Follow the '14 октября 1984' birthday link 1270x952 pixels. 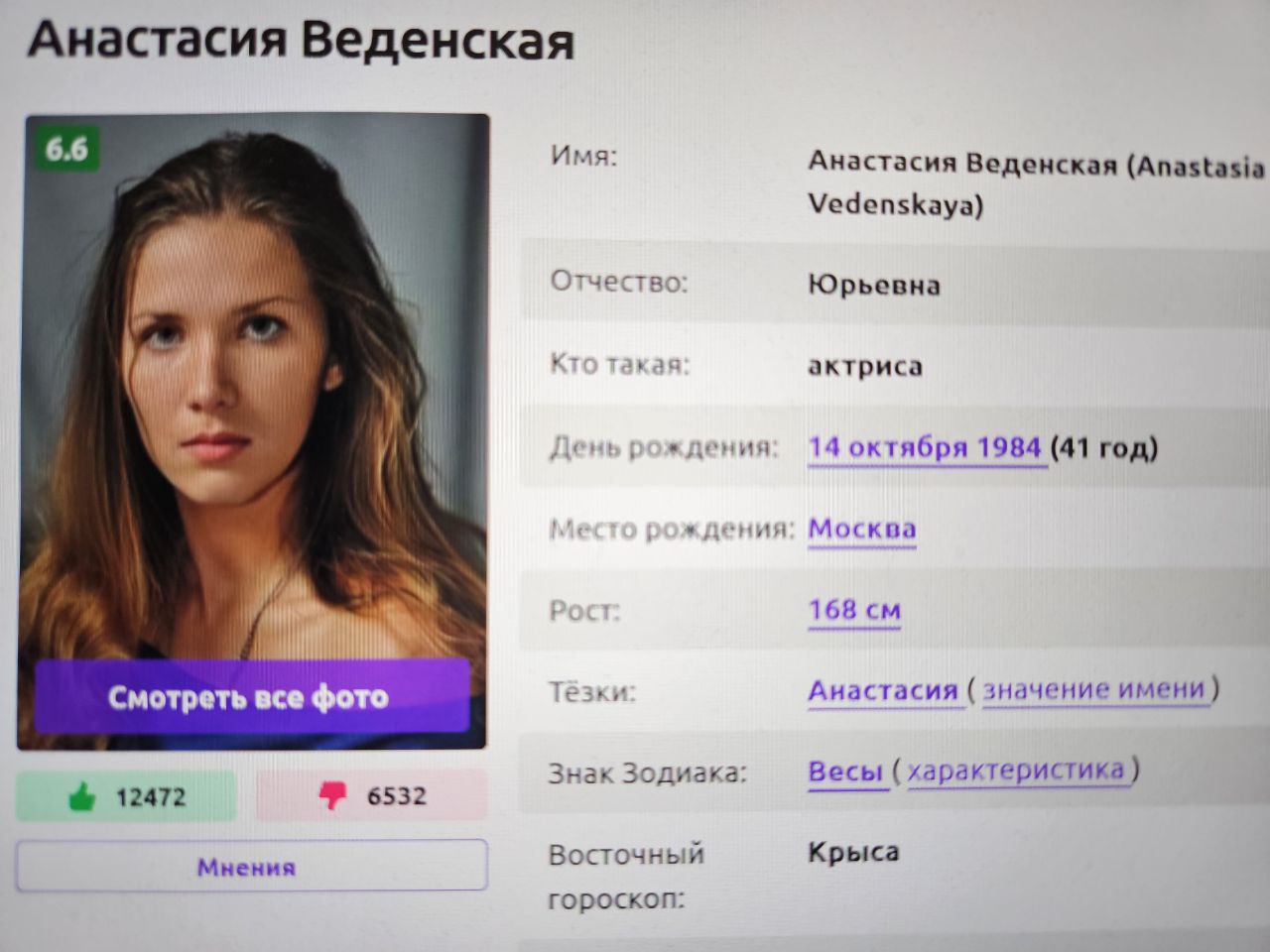coord(926,448)
